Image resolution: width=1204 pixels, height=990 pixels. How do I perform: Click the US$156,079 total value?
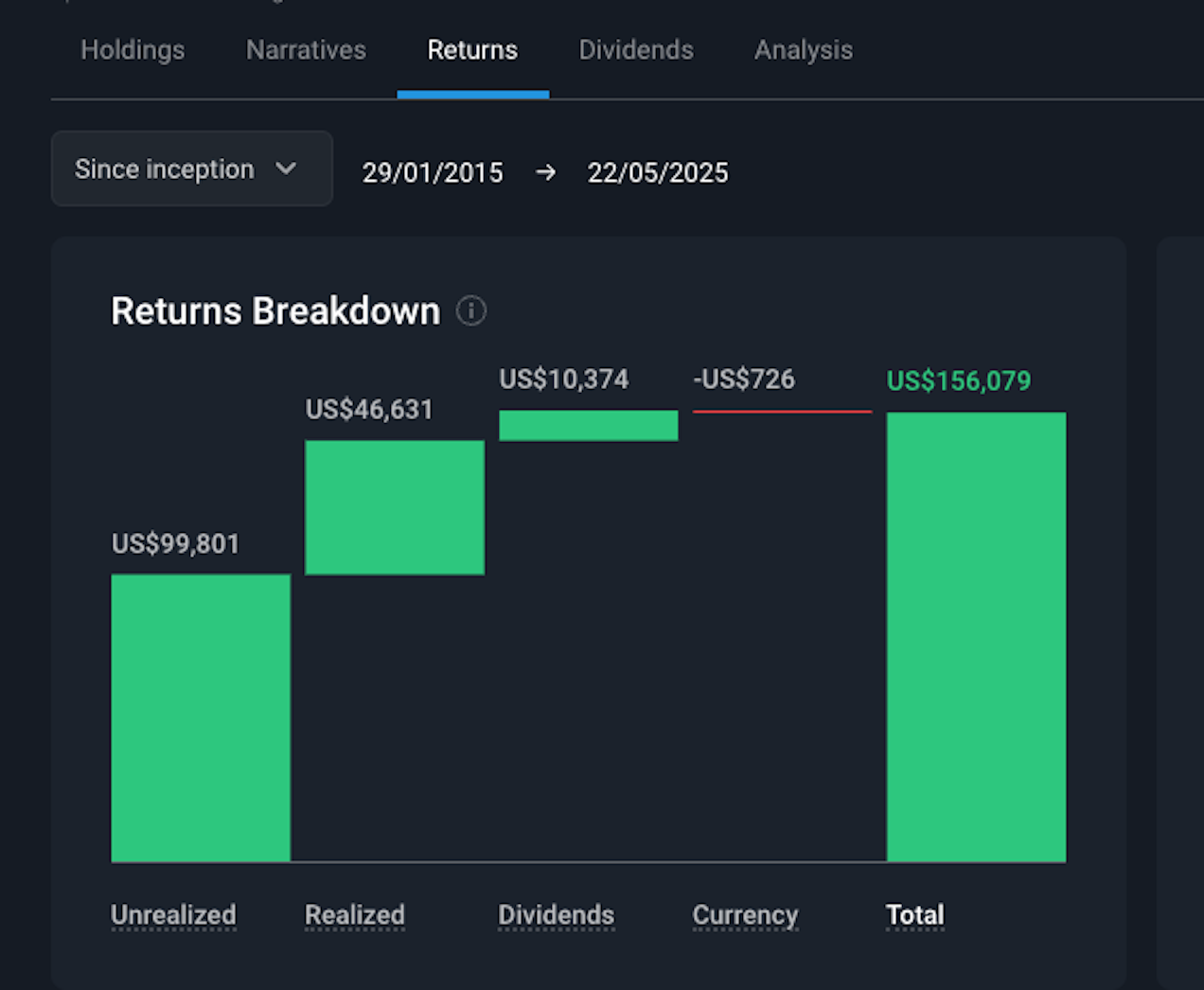click(x=959, y=380)
